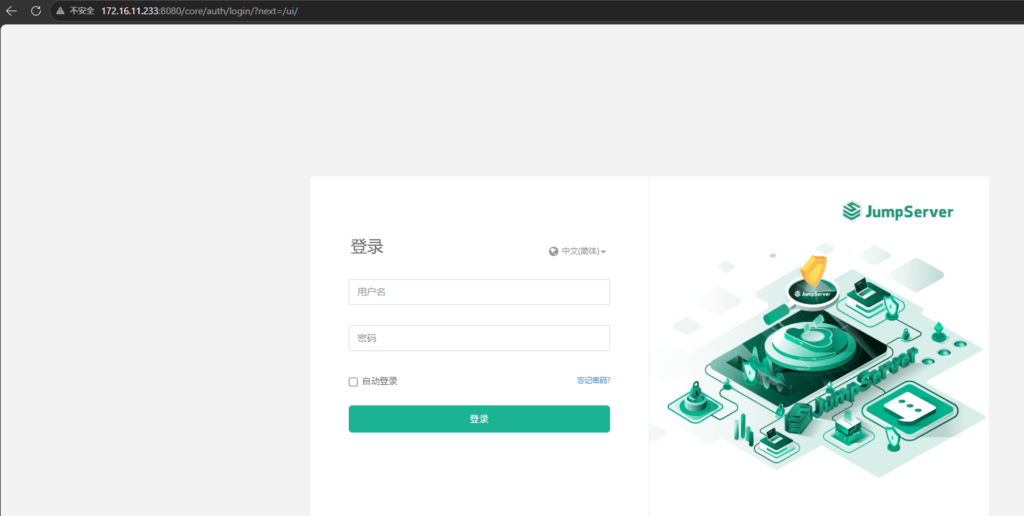Click the yellow shield in the illustration
Image resolution: width=1024 pixels, height=516 pixels.
pos(813,268)
